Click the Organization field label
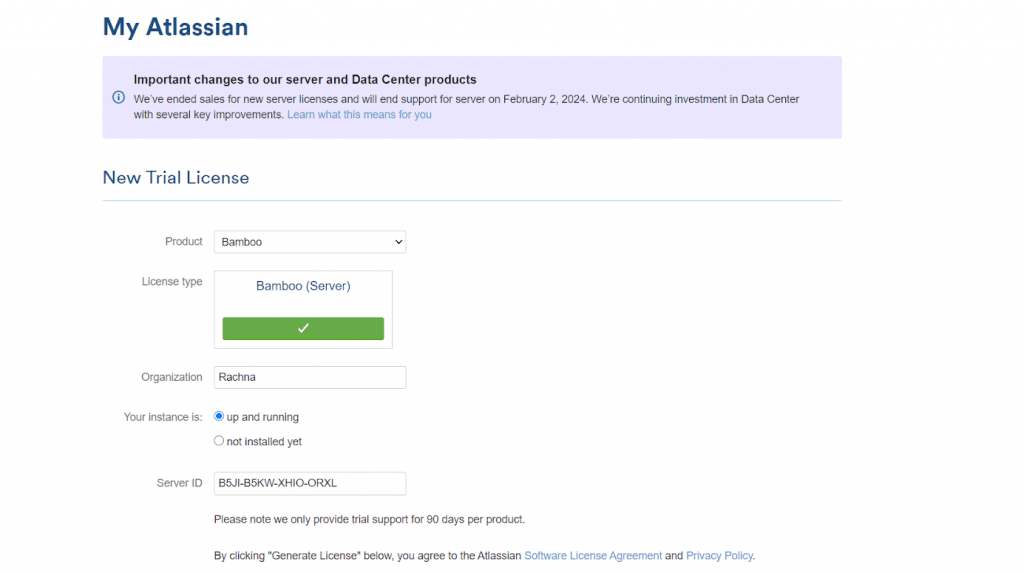Screen dimensions: 1024x573 pyautogui.click(x=172, y=377)
